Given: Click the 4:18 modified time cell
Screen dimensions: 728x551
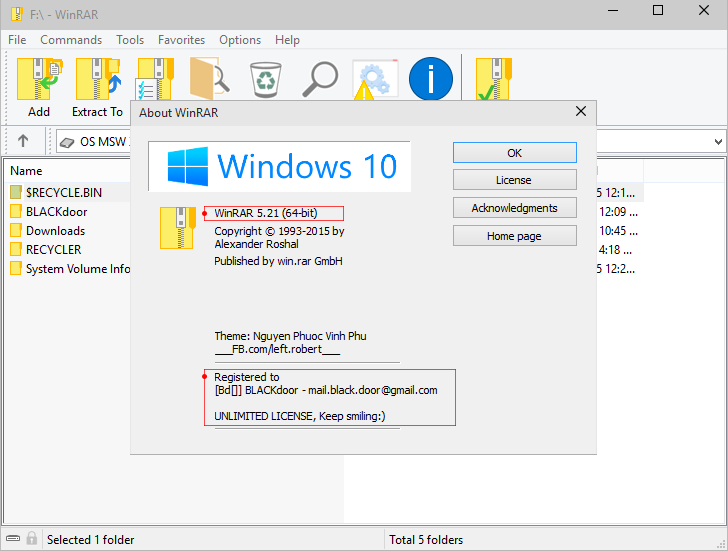Looking at the screenshot, I should (615, 250).
